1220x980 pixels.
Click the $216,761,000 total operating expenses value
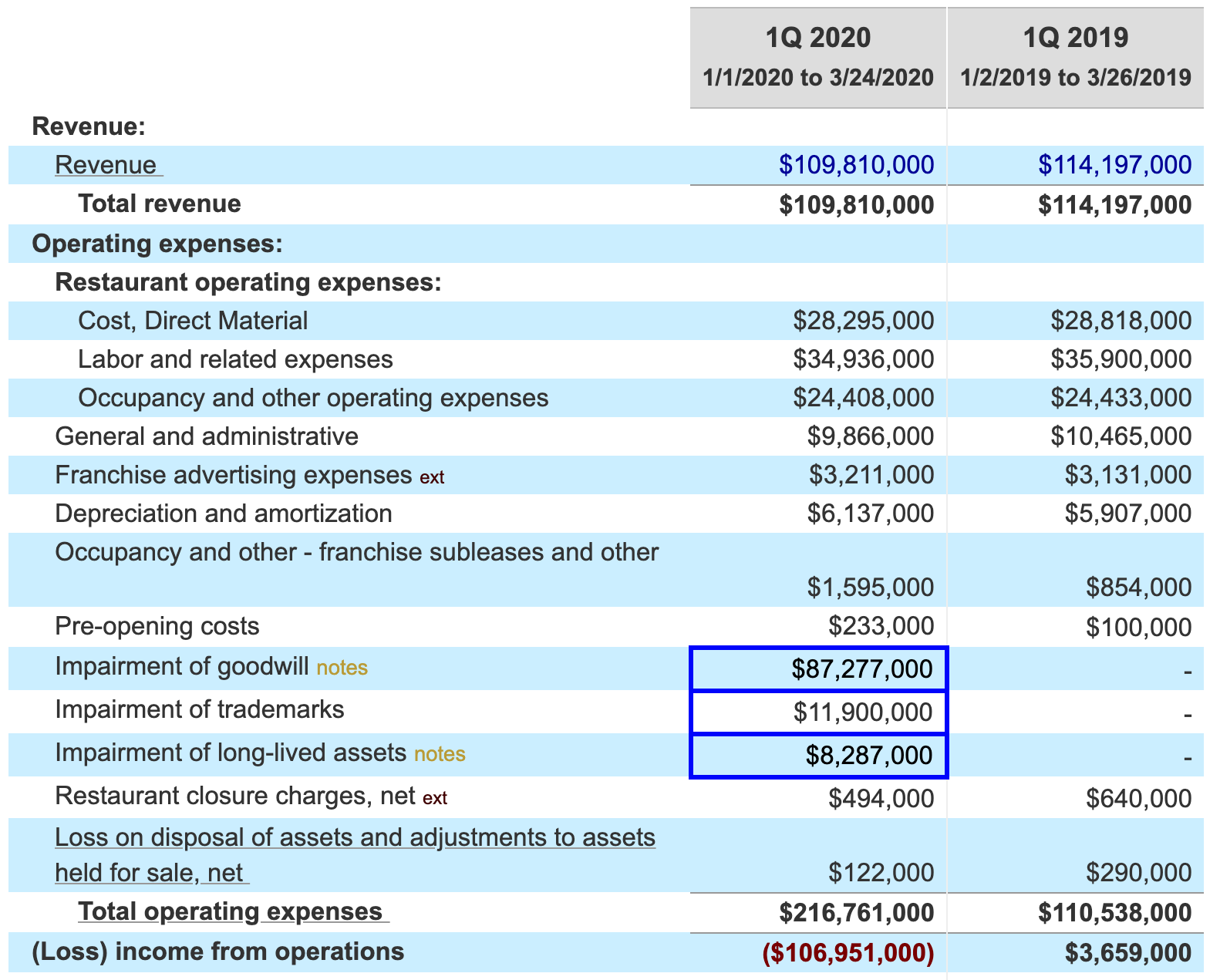pos(856,913)
